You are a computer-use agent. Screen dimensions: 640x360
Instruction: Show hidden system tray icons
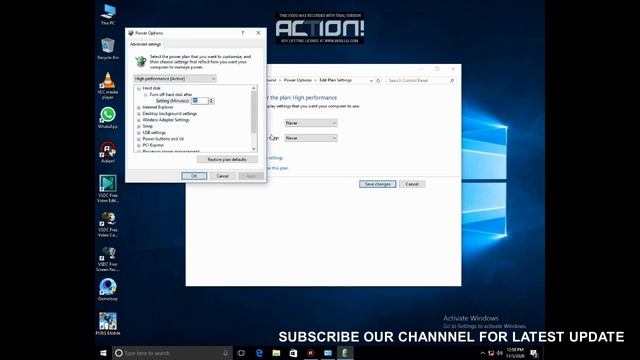(482, 353)
